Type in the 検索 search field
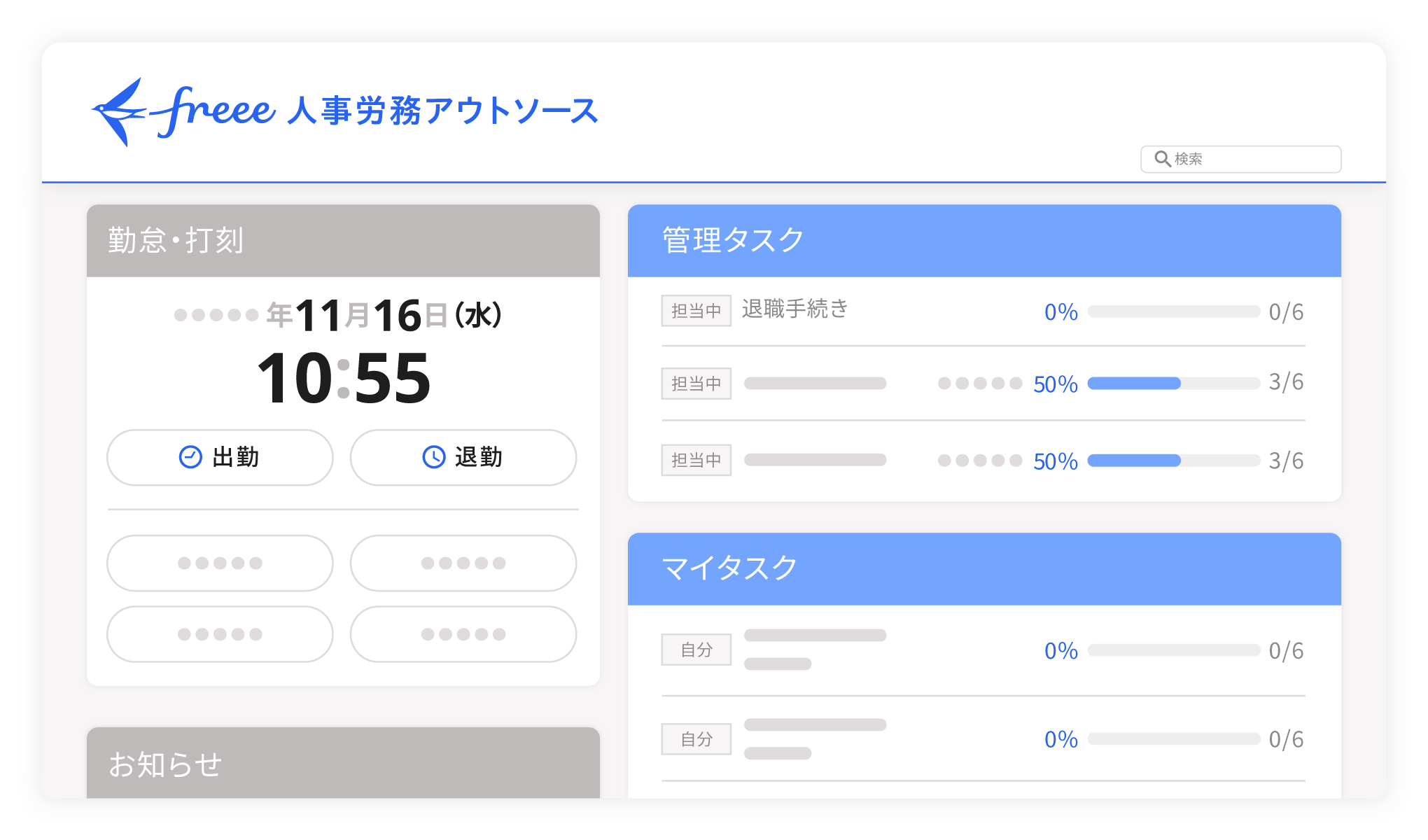The image size is (1428, 840). (1253, 159)
